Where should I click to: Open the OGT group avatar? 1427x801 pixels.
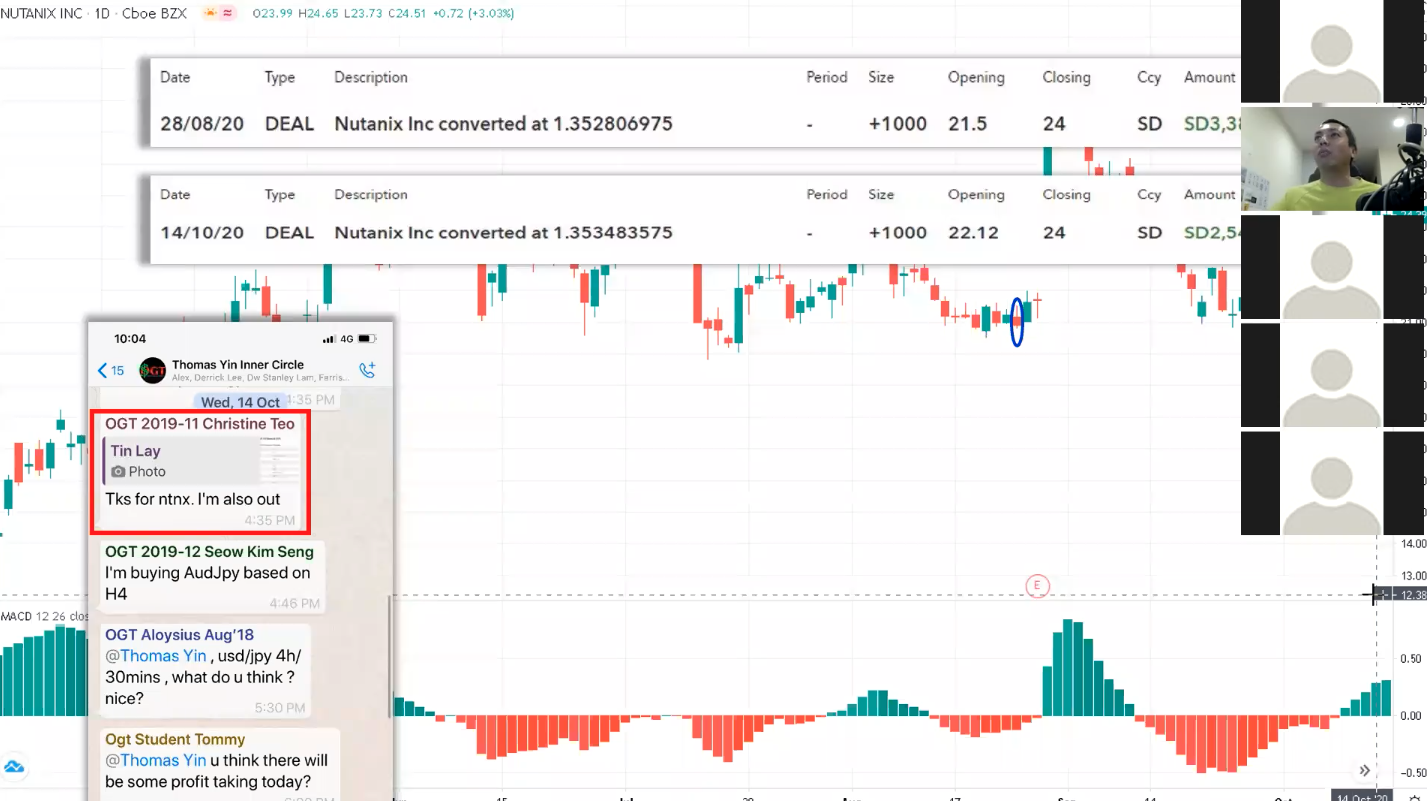pos(152,371)
